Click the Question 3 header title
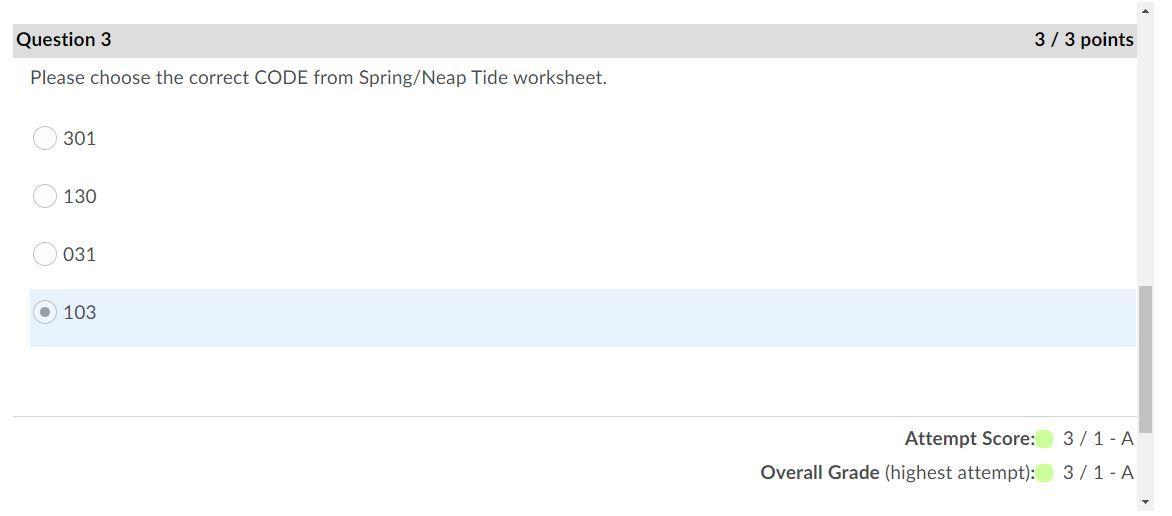The width and height of the screenshot is (1172, 516). [64, 40]
